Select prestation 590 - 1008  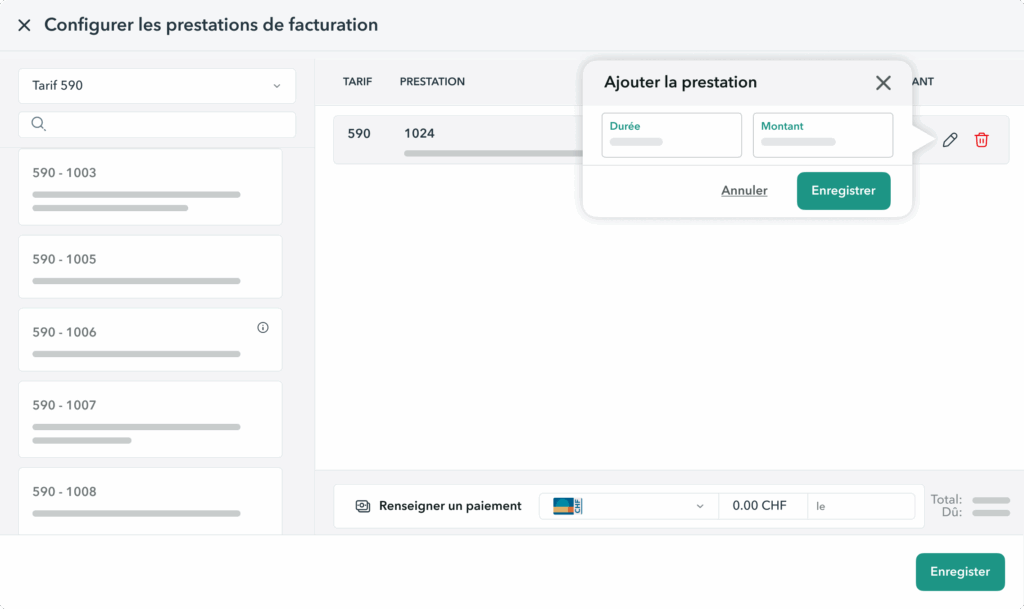pos(150,501)
